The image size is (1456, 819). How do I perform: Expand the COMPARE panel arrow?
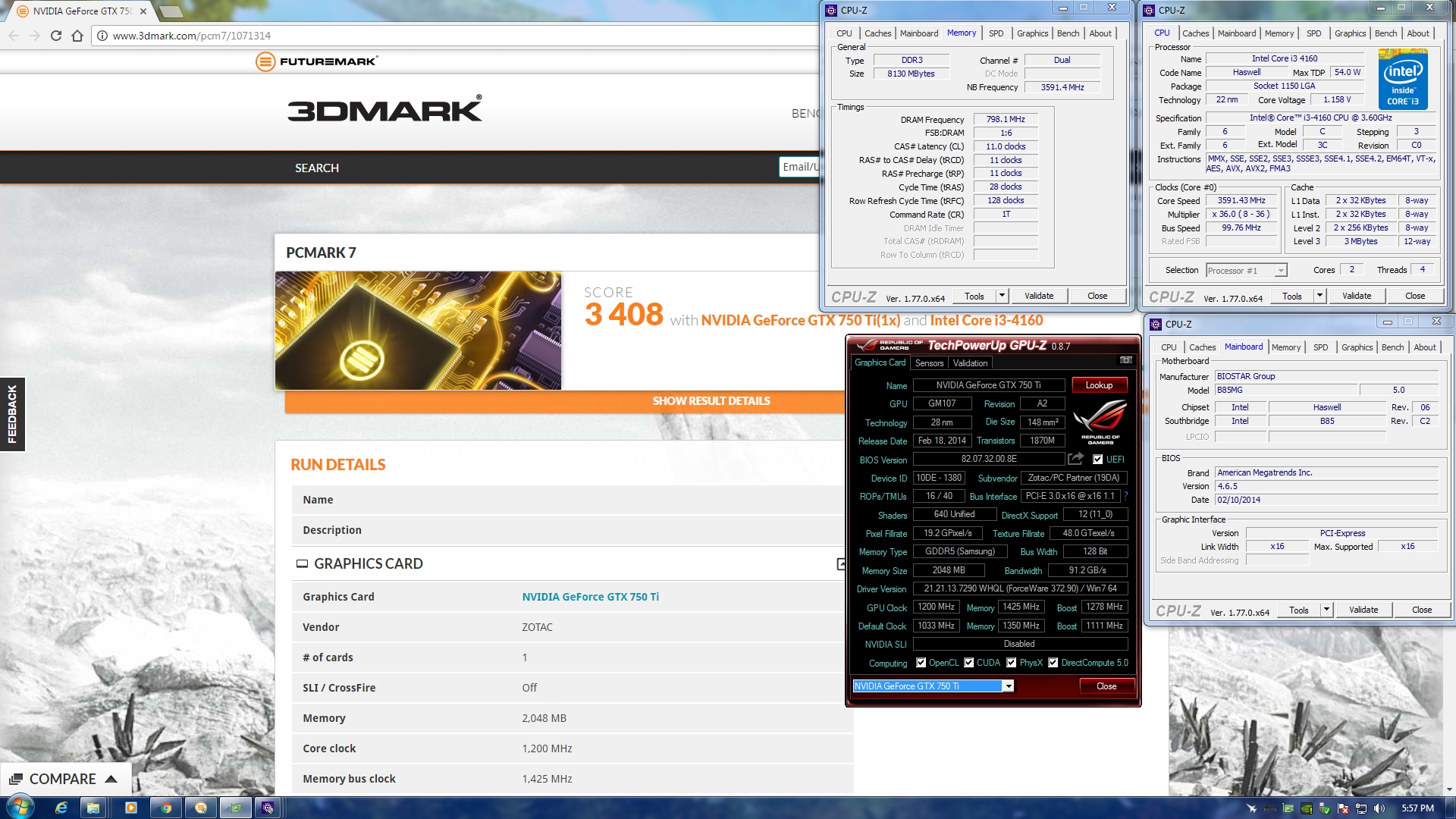point(111,779)
